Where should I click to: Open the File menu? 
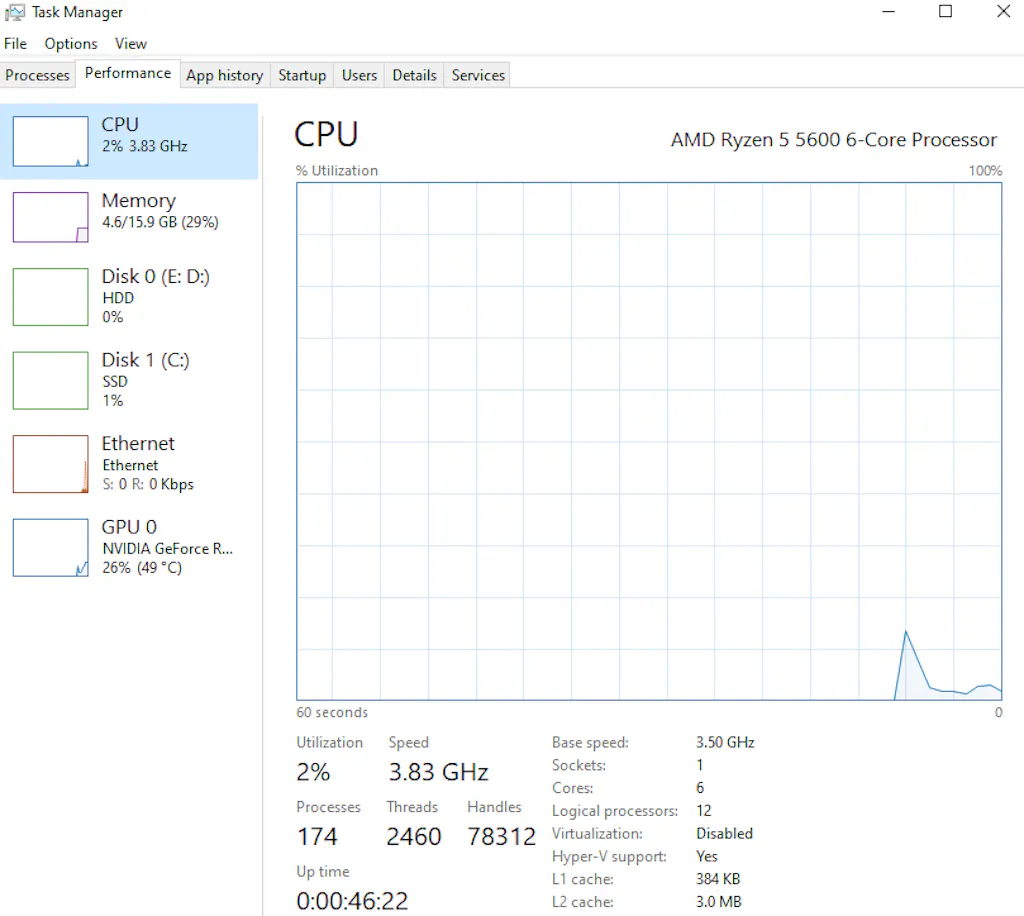point(15,43)
